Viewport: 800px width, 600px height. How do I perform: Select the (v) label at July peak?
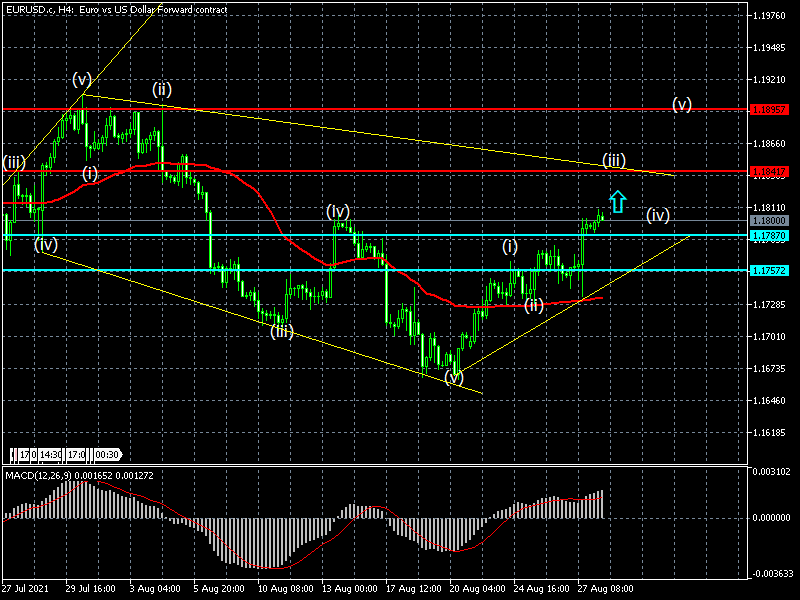(82, 79)
